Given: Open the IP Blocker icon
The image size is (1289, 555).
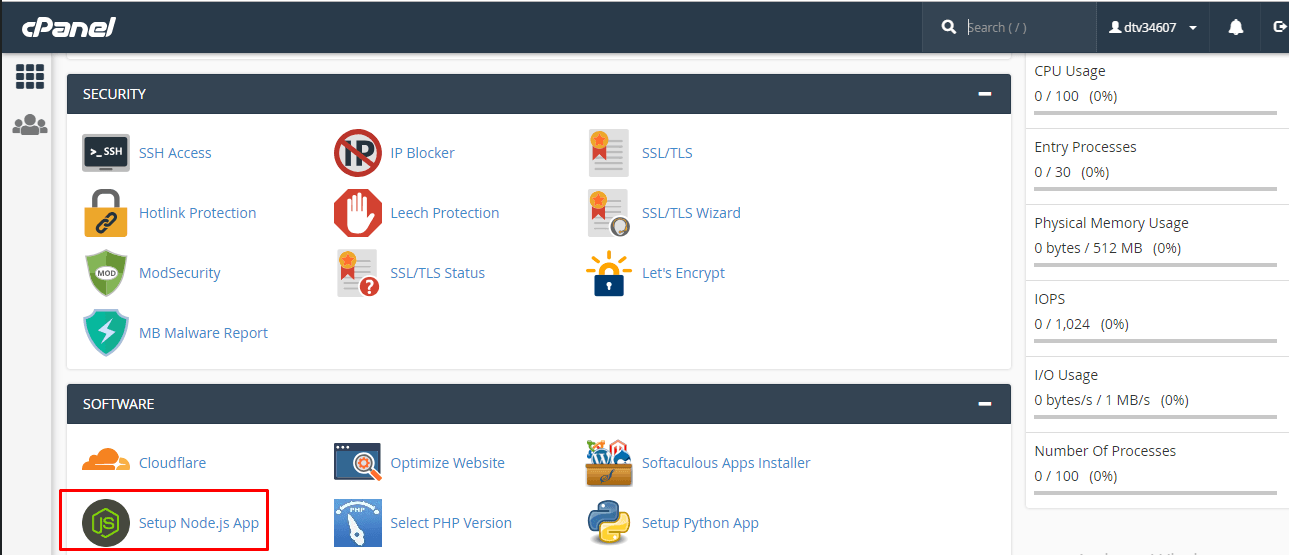Looking at the screenshot, I should (357, 153).
